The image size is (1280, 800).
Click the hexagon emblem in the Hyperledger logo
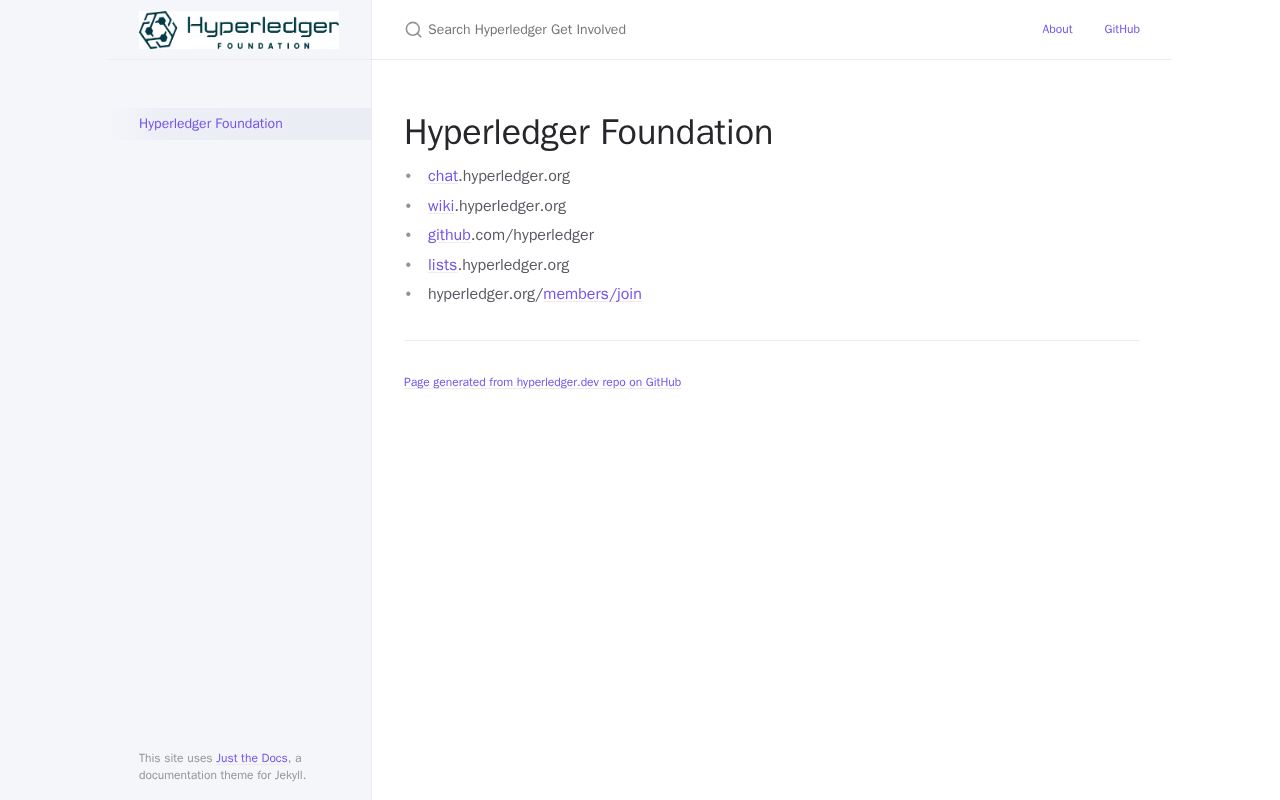158,30
